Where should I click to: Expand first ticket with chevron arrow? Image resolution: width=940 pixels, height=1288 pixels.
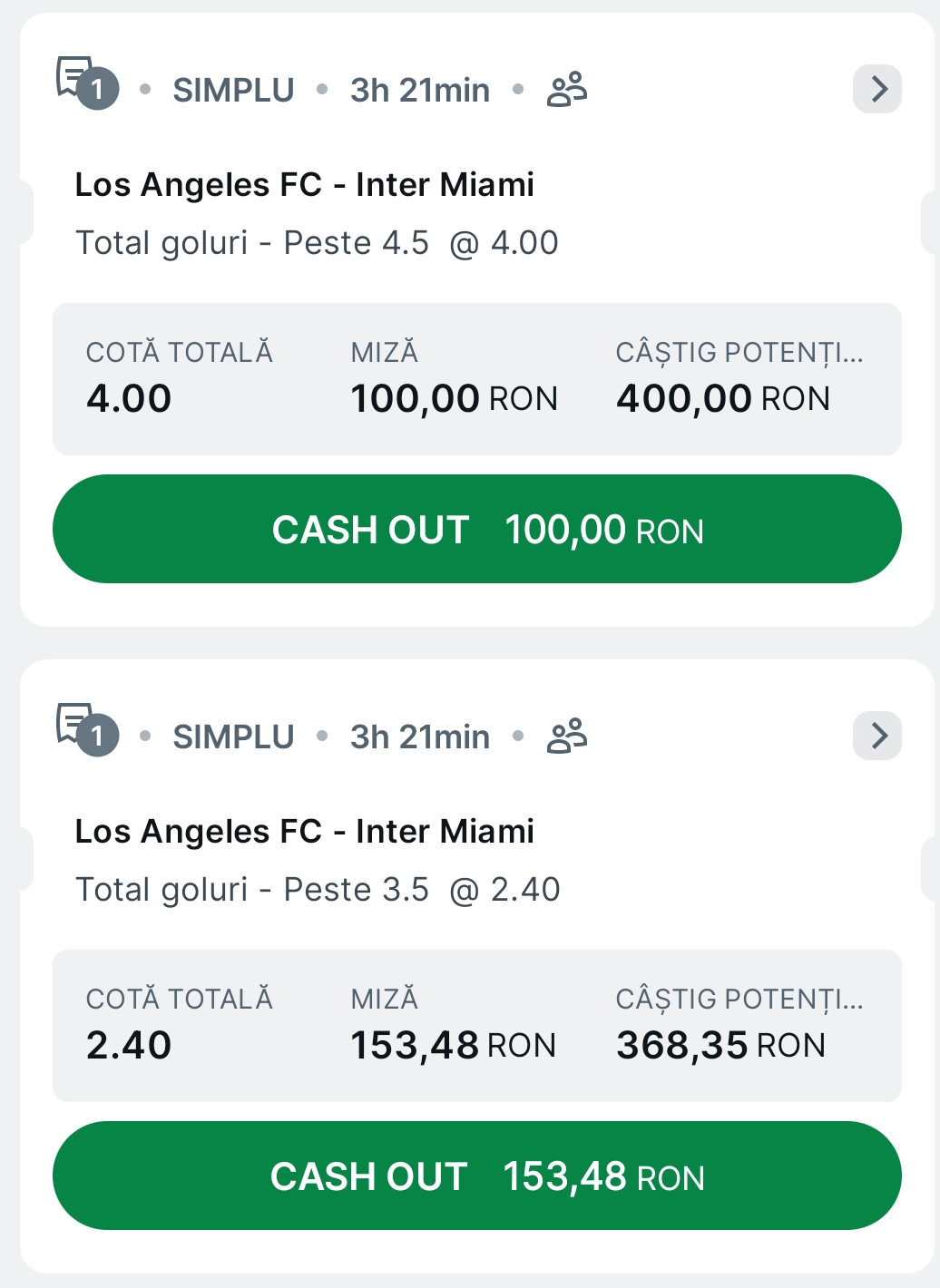877,89
